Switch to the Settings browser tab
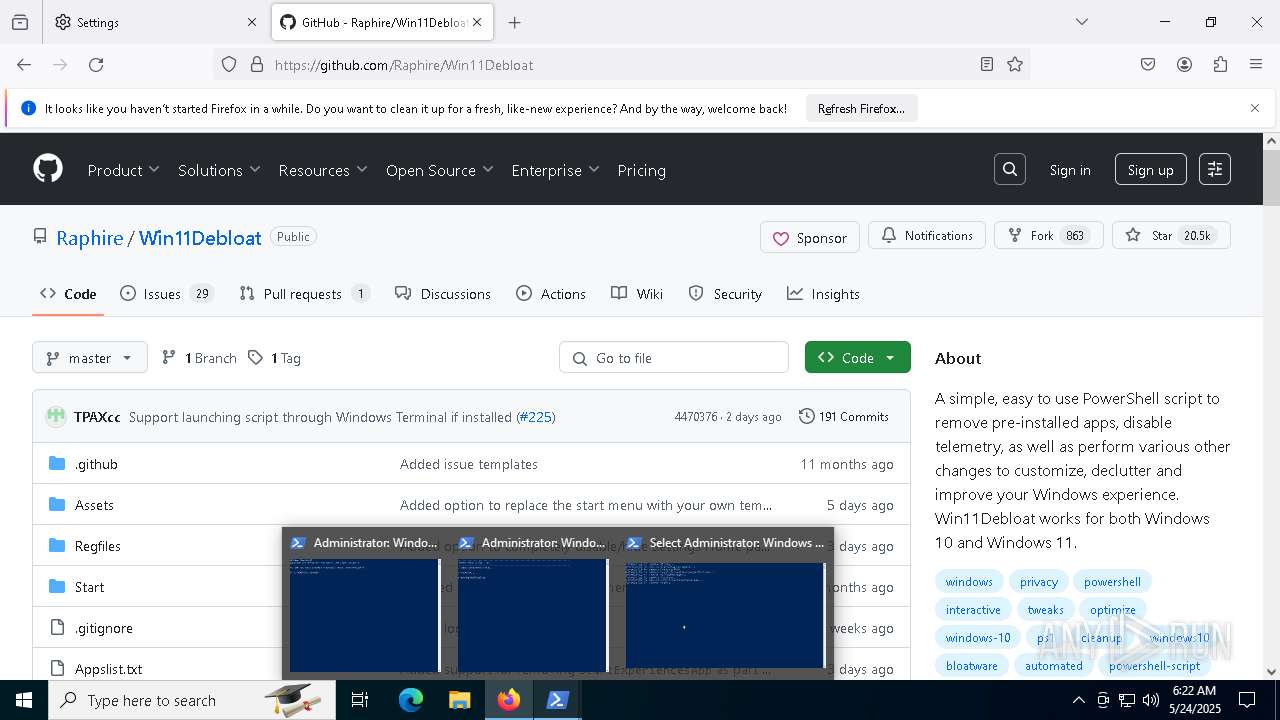This screenshot has height=720, width=1280. click(x=155, y=22)
